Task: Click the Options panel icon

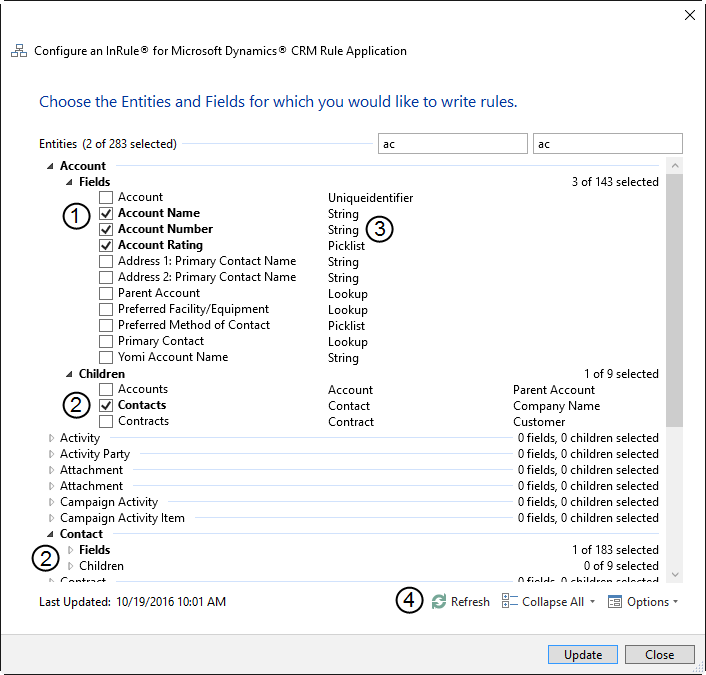Action: click(615, 602)
